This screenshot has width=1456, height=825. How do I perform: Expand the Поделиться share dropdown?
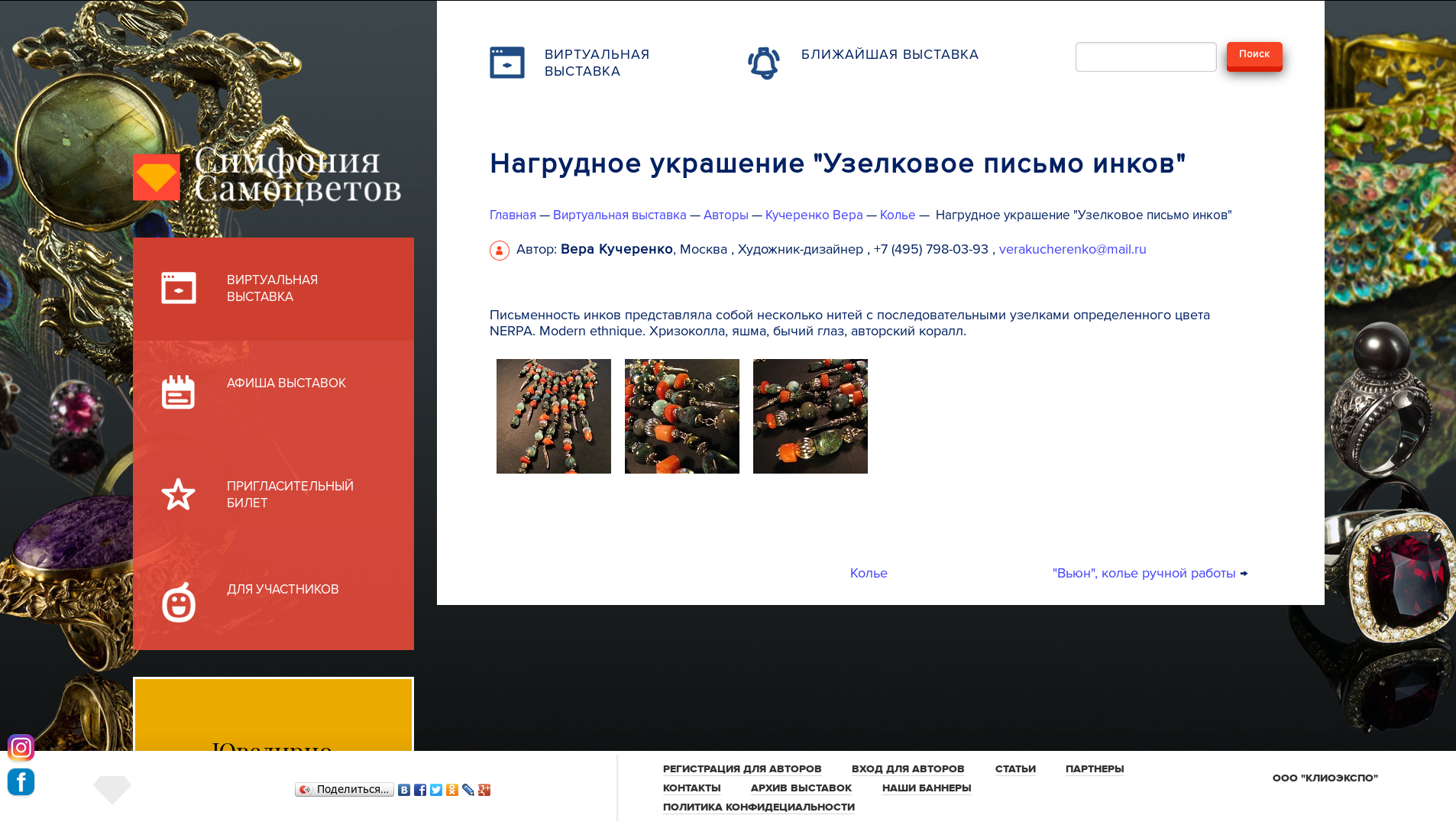[x=345, y=789]
